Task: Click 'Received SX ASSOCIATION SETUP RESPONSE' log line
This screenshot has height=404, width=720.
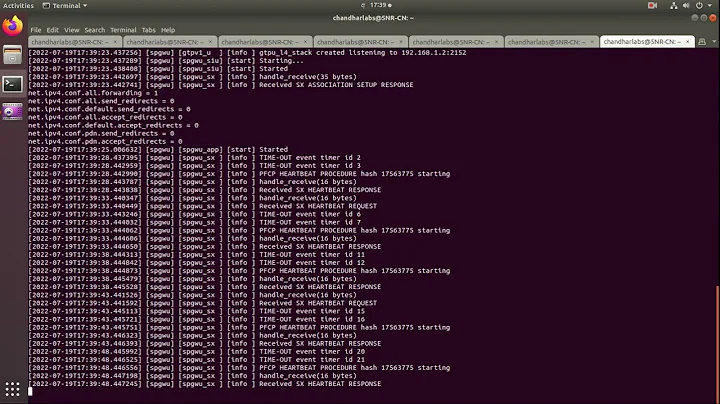Action: (220, 85)
